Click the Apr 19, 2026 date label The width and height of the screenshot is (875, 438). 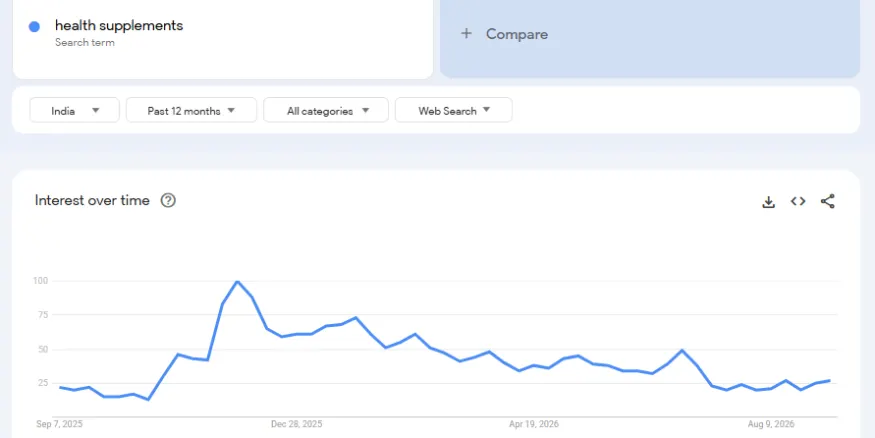(534, 424)
